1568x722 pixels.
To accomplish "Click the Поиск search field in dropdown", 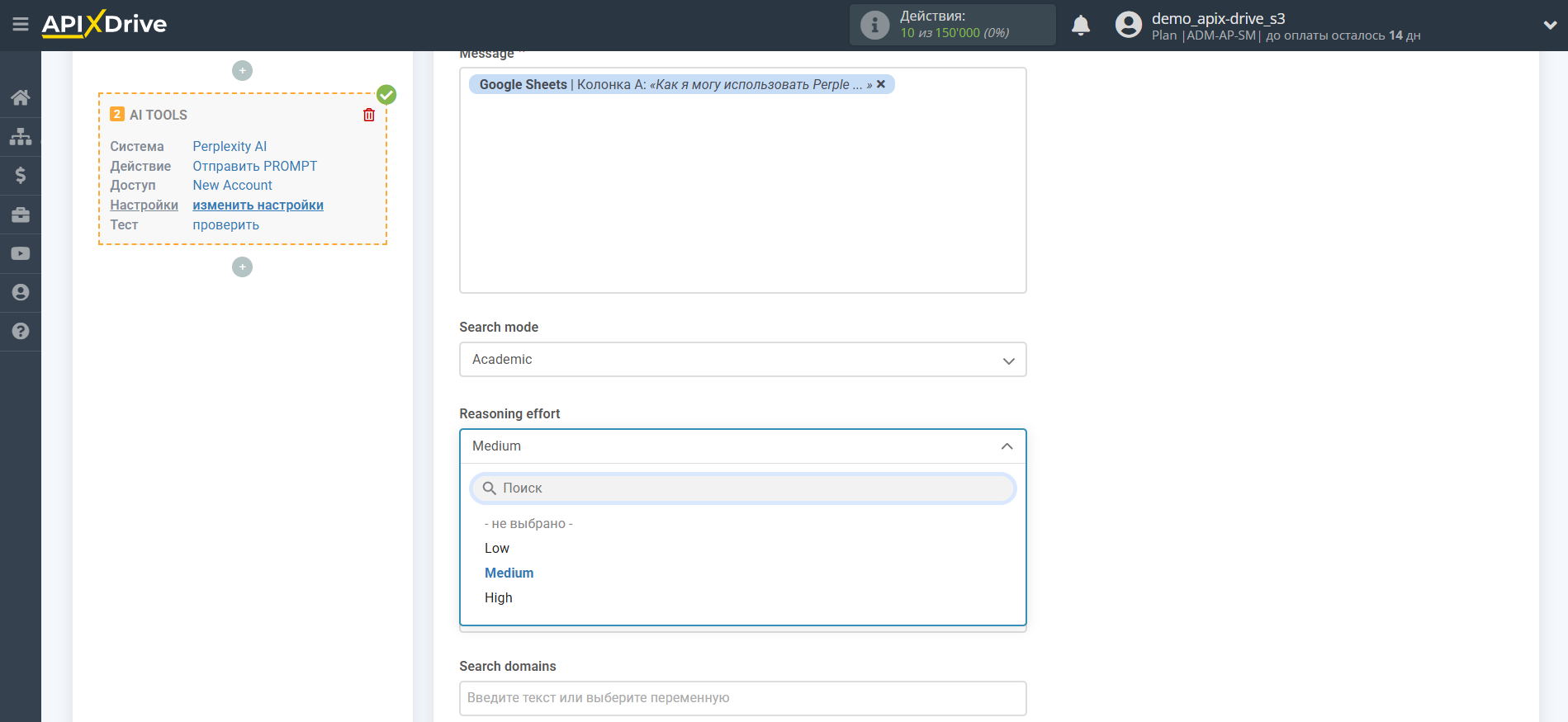I will pyautogui.click(x=742, y=488).
